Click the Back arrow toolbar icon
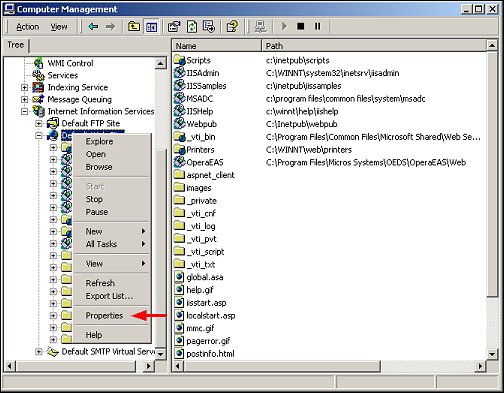Viewport: 504px width, 393px height. tap(93, 26)
